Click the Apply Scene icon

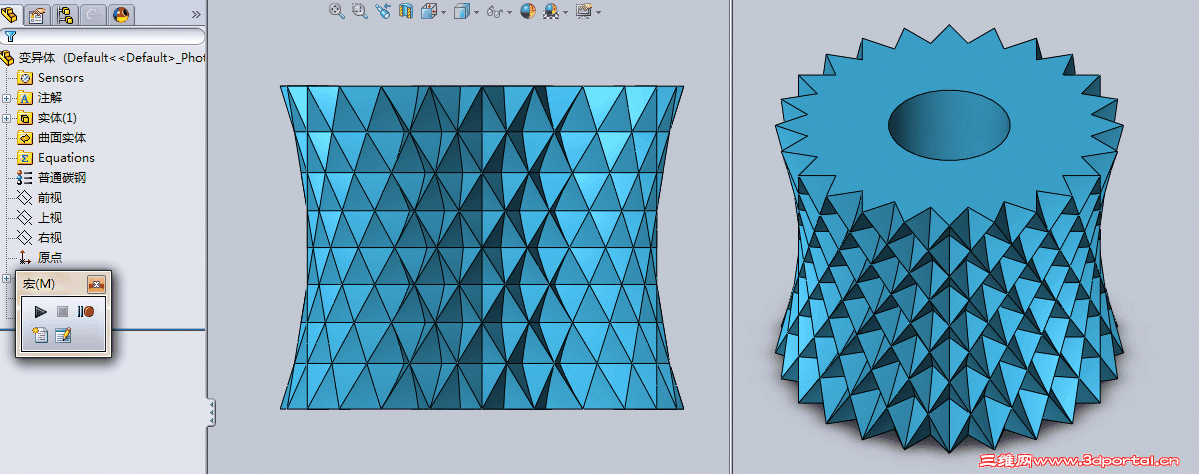pyautogui.click(x=551, y=11)
